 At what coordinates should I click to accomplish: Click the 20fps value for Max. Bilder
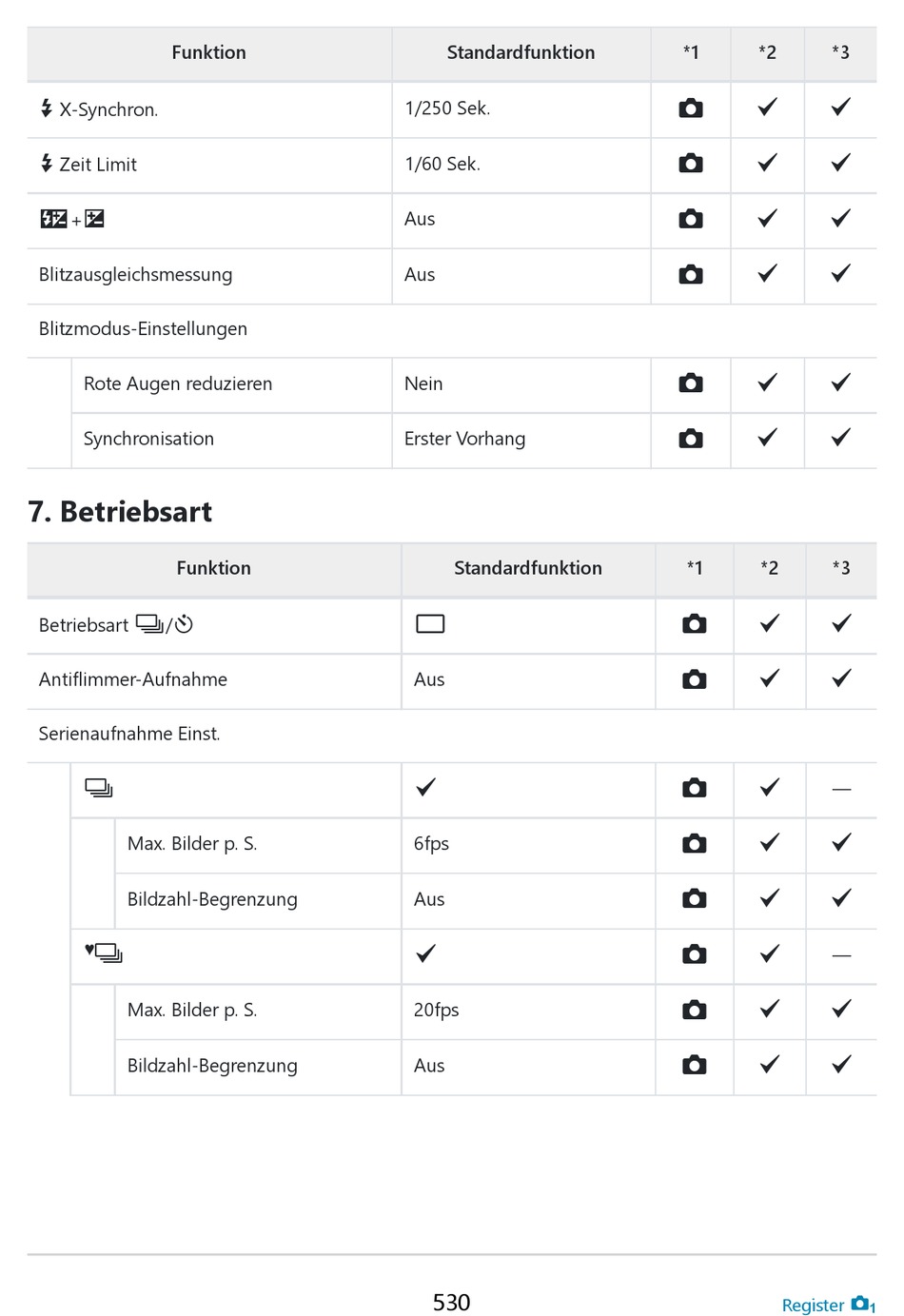436,1010
